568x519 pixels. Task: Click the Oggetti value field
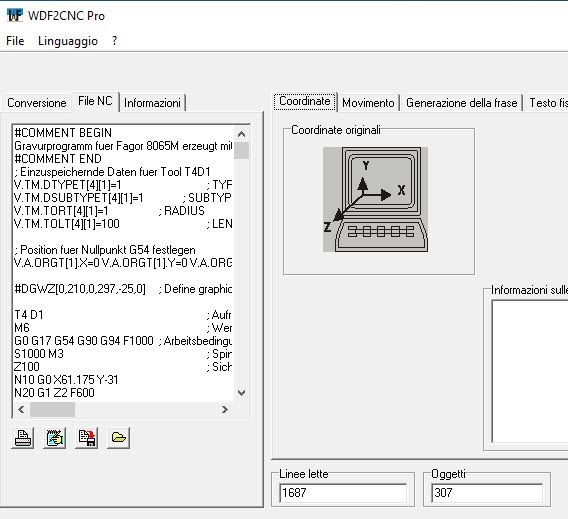coord(487,493)
